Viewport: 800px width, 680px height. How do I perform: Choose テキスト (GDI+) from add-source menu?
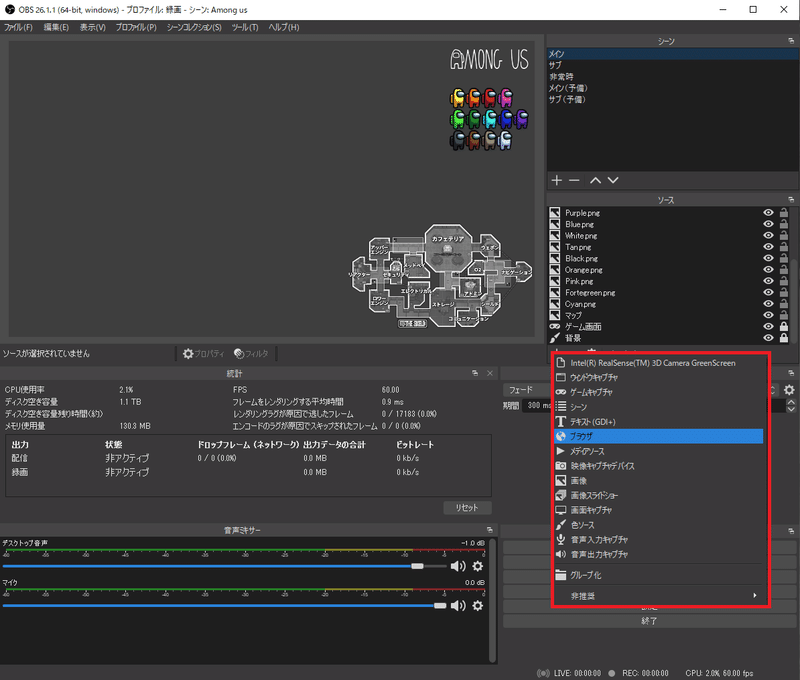[x=659, y=422]
